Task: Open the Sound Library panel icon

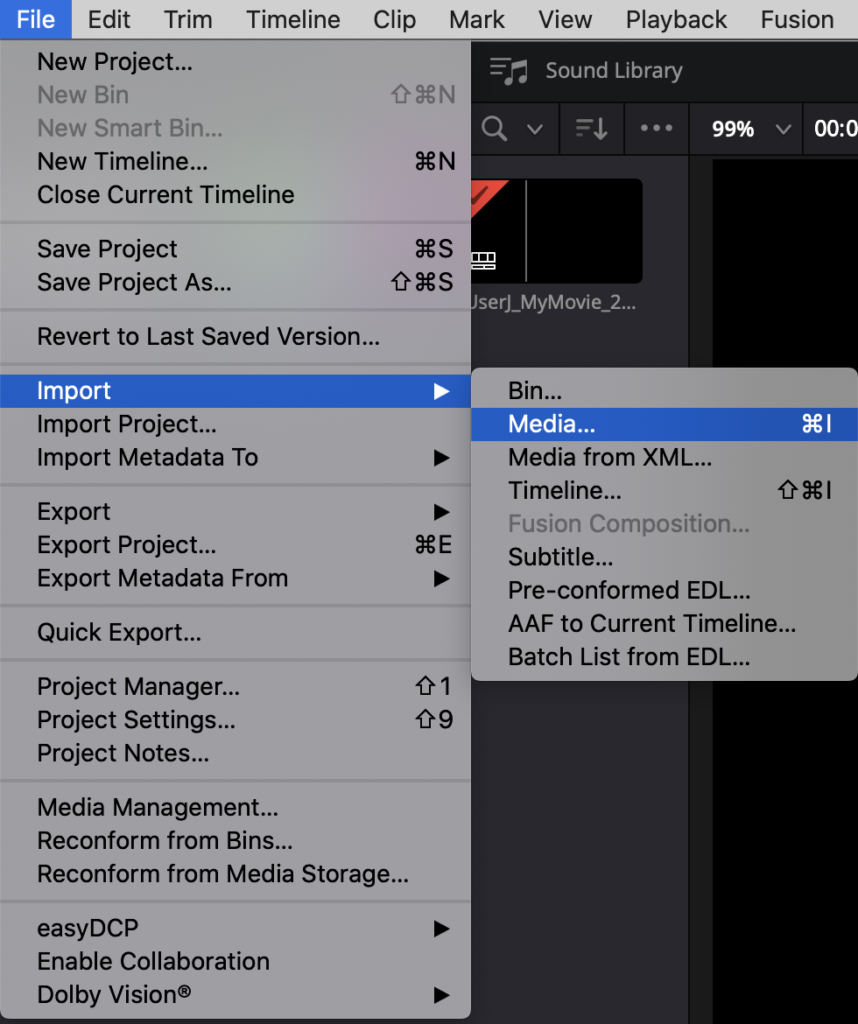Action: (509, 71)
